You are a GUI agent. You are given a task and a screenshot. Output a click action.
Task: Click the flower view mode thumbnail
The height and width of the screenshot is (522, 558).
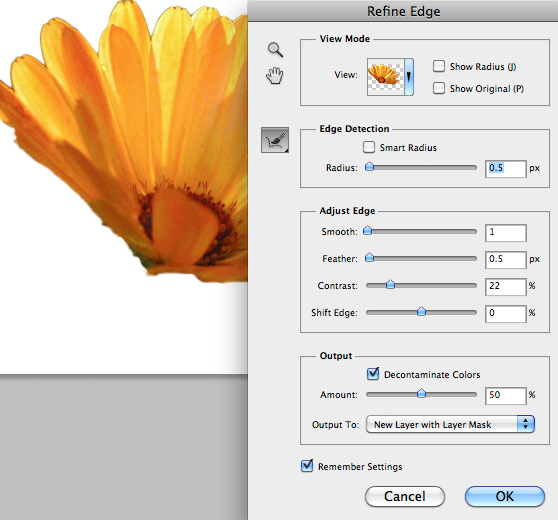point(386,77)
